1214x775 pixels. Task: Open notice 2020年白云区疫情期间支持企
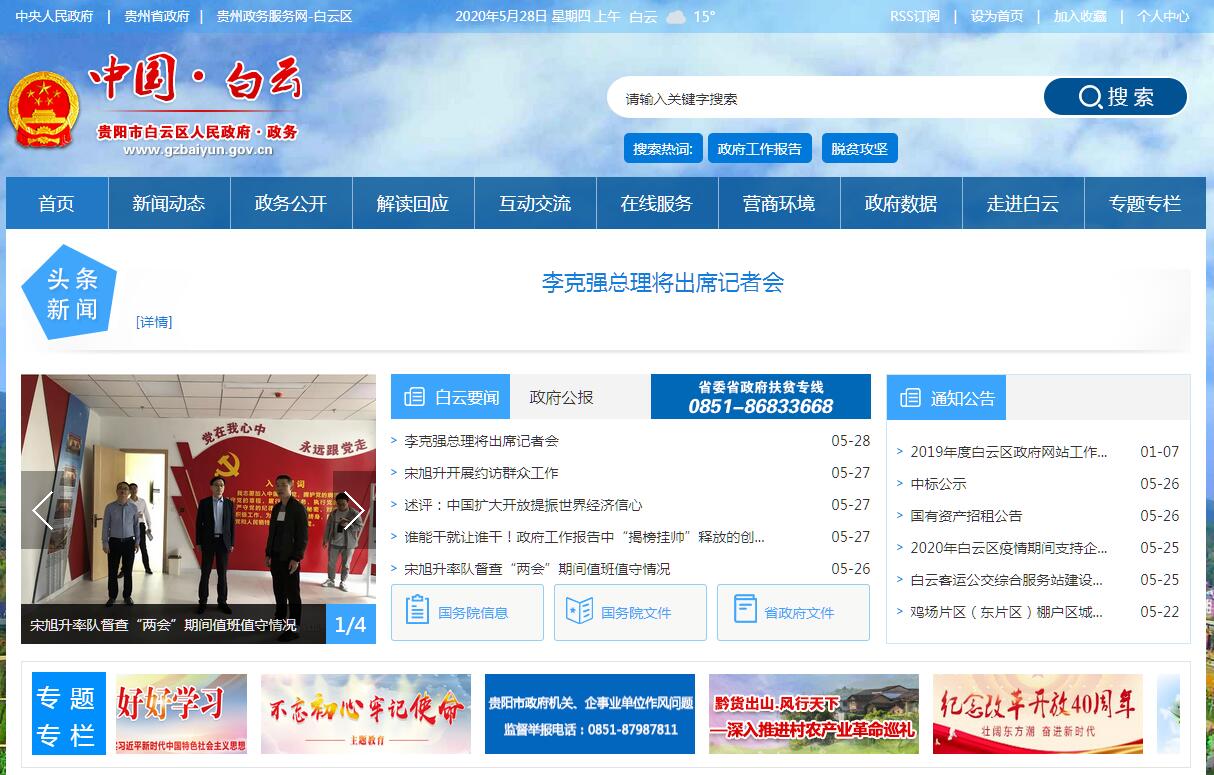coord(1009,548)
